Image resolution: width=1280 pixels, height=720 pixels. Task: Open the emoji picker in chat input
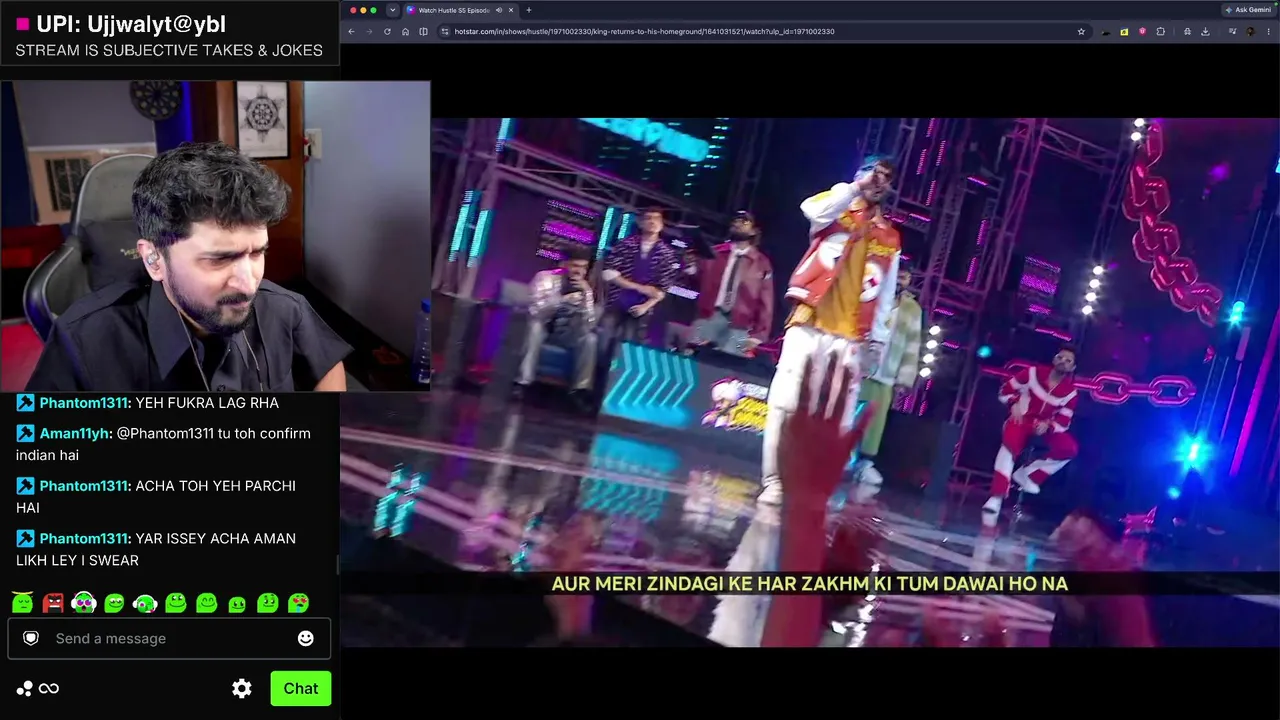[x=306, y=638]
